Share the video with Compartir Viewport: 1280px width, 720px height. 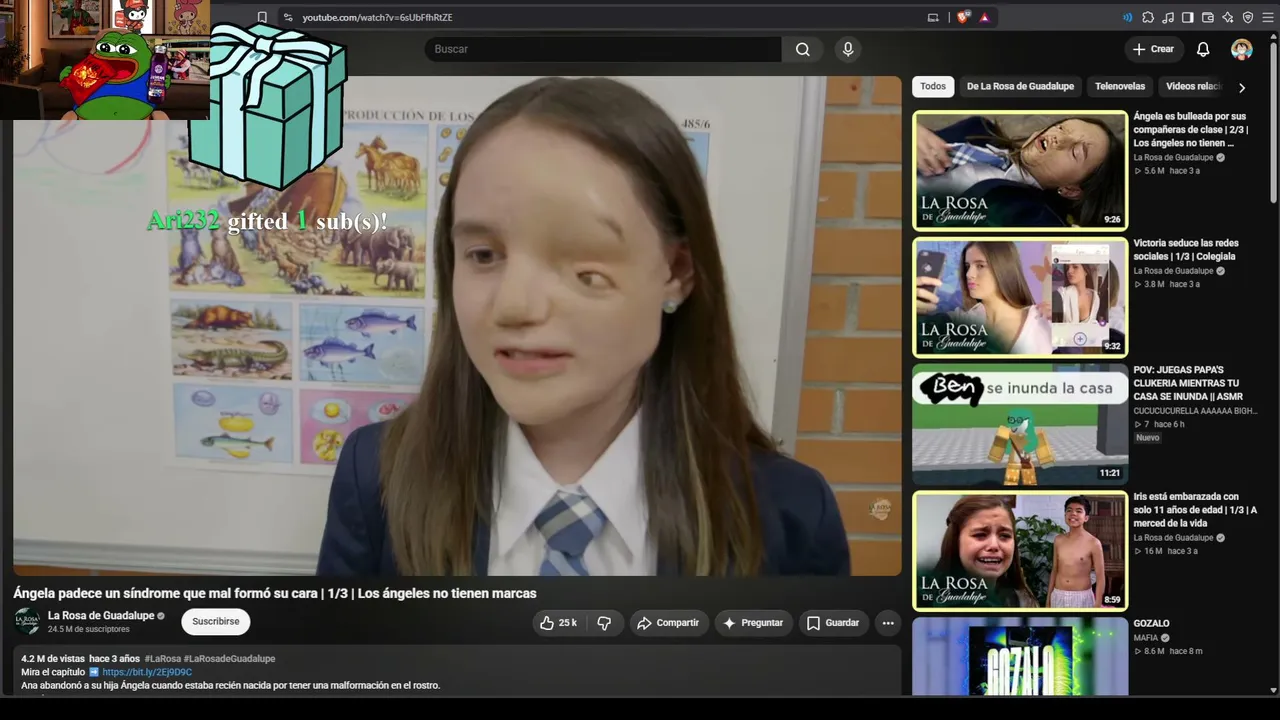[x=668, y=623]
